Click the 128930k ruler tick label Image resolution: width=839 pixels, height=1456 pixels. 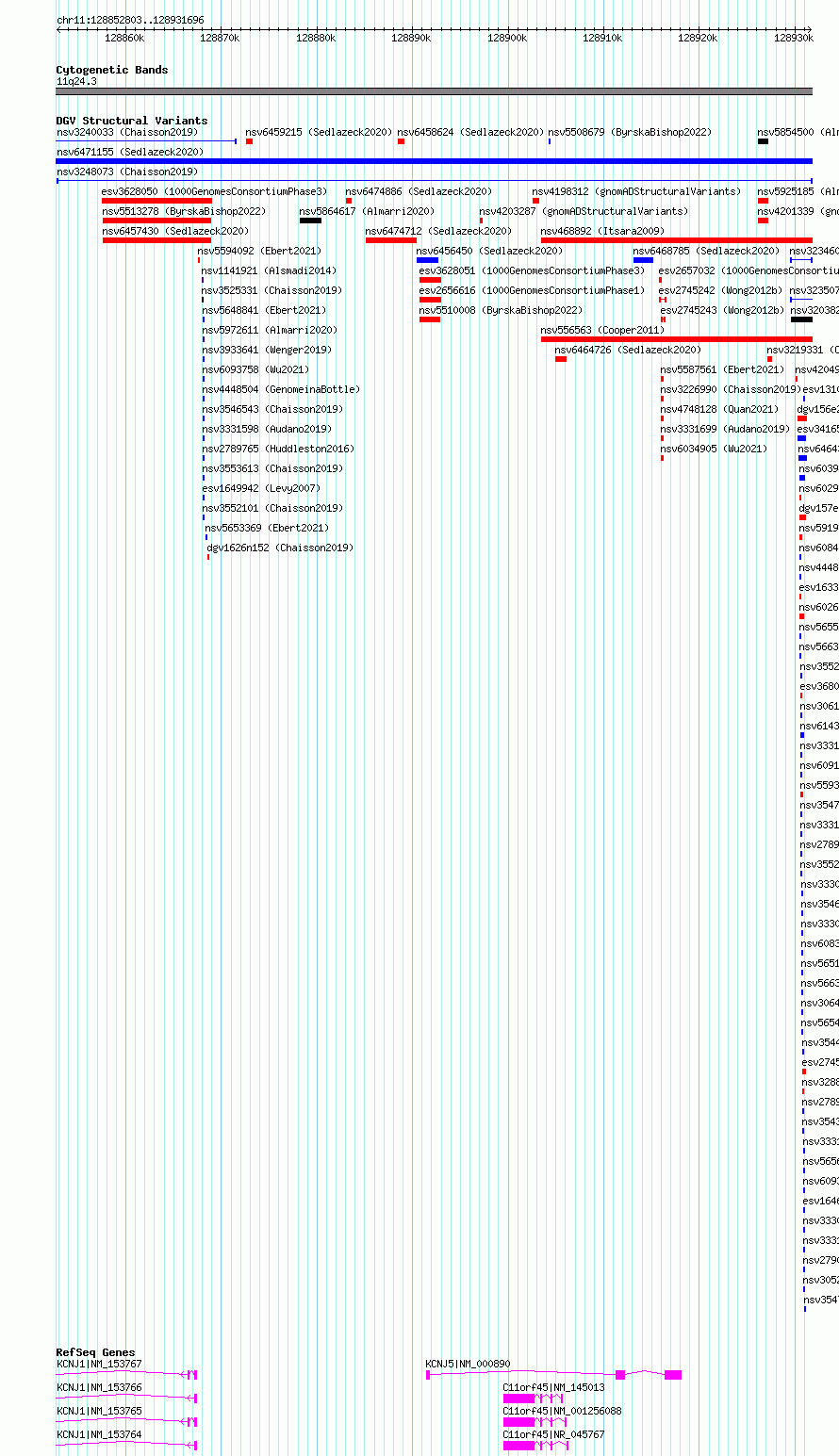click(x=794, y=38)
